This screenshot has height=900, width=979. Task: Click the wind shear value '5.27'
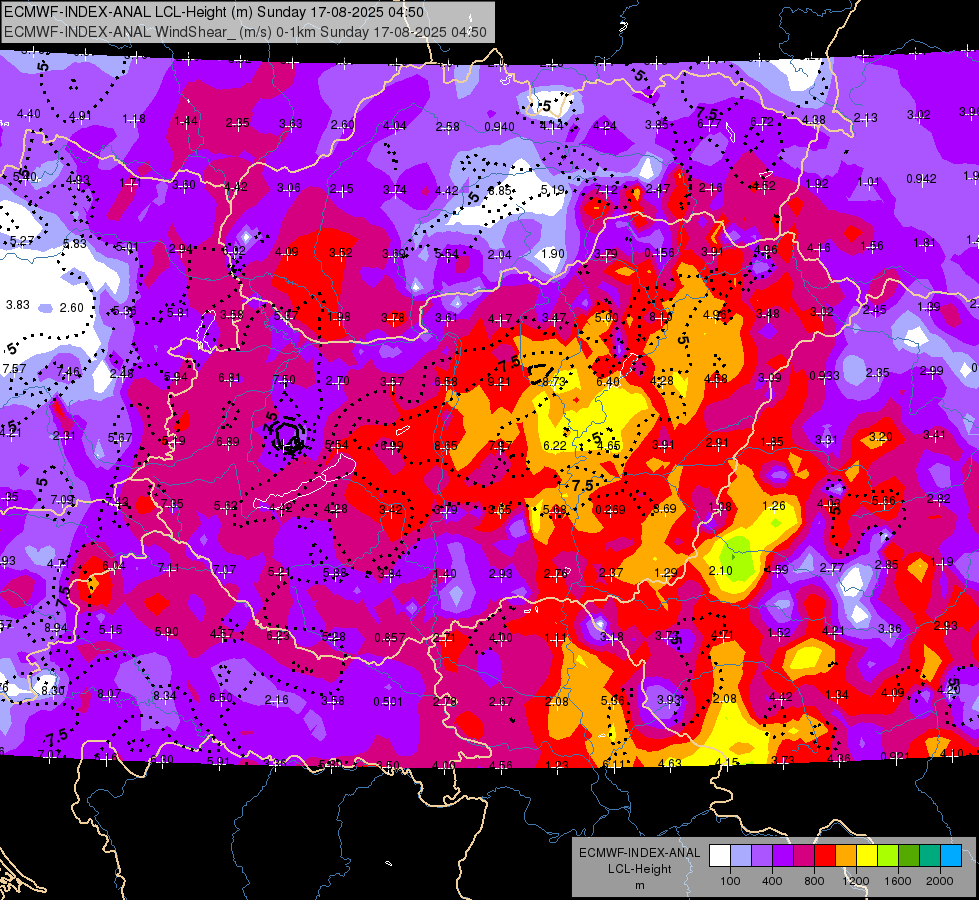tap(22, 240)
